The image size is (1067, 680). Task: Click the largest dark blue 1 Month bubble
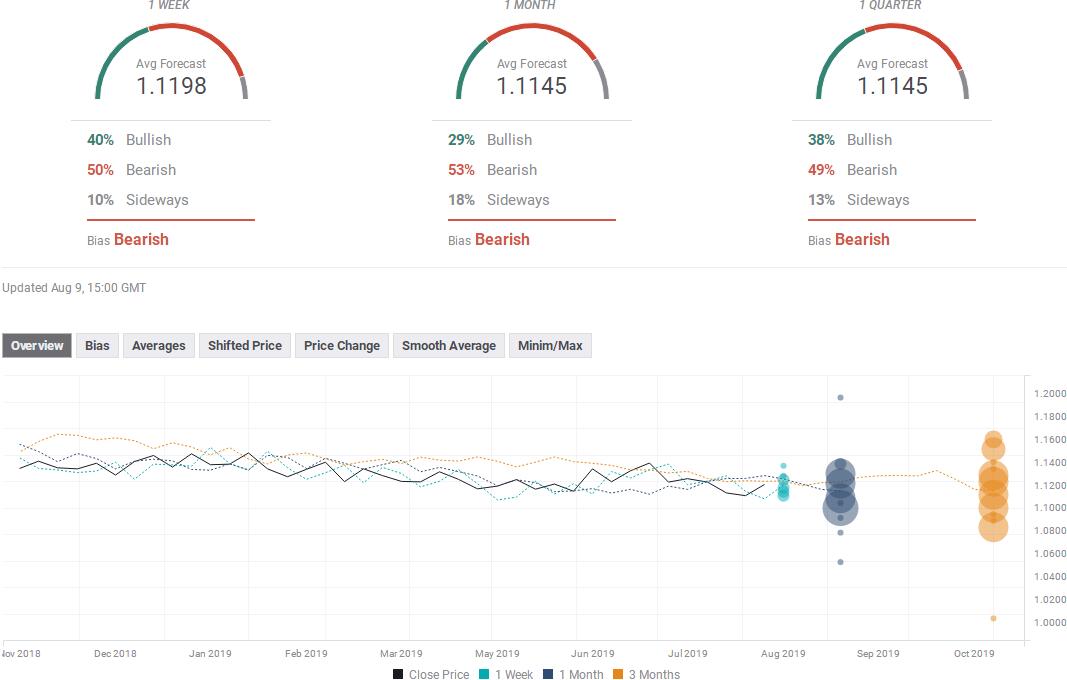click(x=840, y=508)
